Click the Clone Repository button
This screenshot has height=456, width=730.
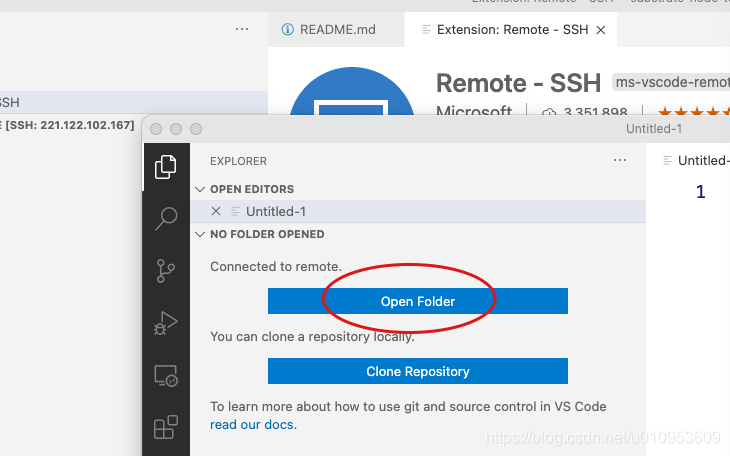pos(418,371)
